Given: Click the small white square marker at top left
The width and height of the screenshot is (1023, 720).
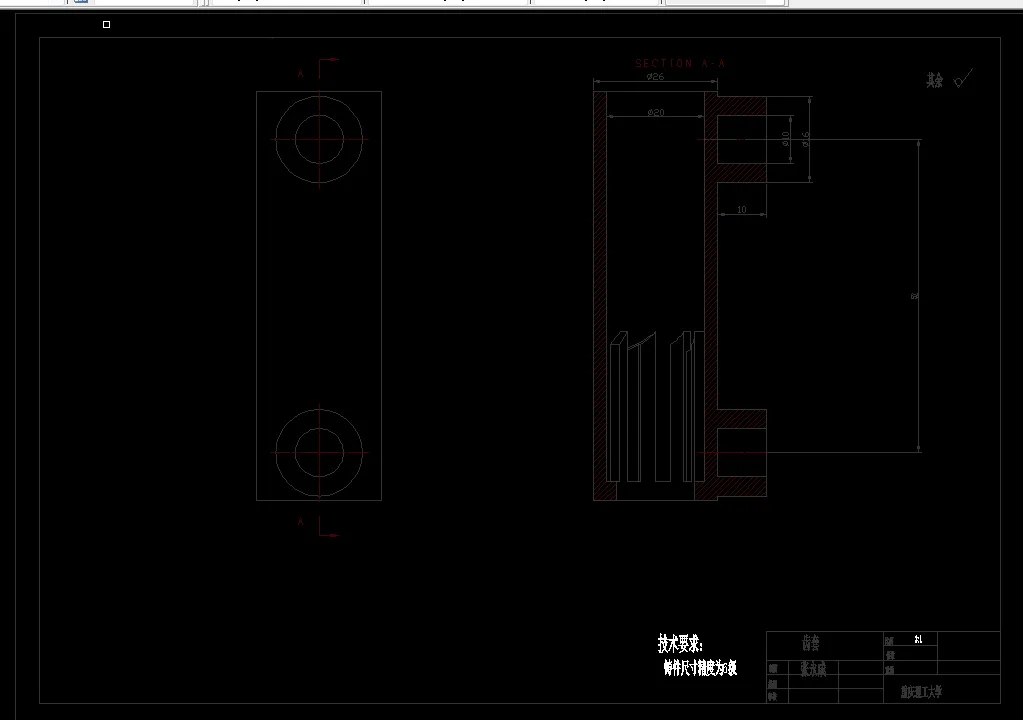Looking at the screenshot, I should pyautogui.click(x=106, y=25).
